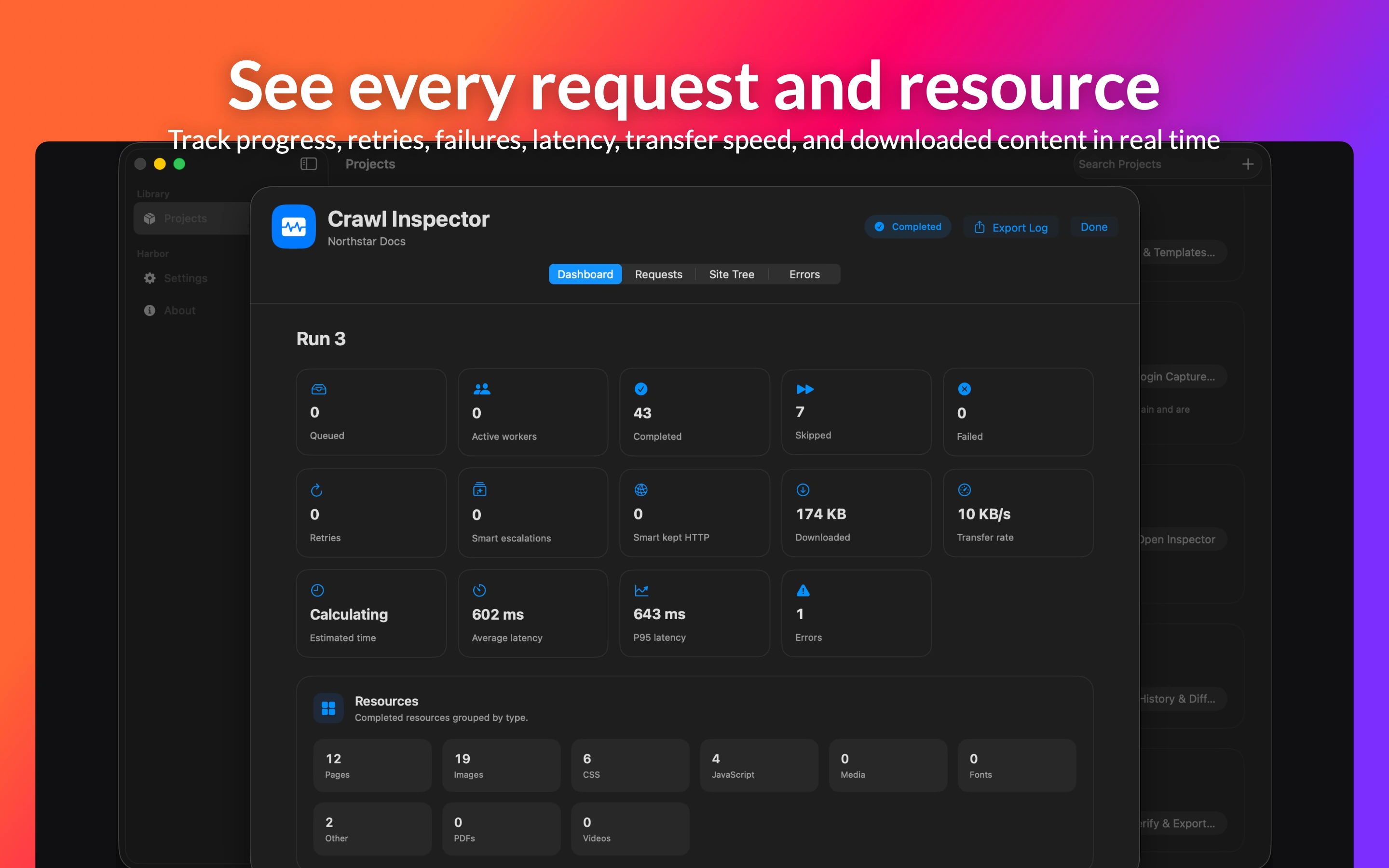Click the Estimated time clock icon
This screenshot has height=868, width=1389.
tap(317, 590)
